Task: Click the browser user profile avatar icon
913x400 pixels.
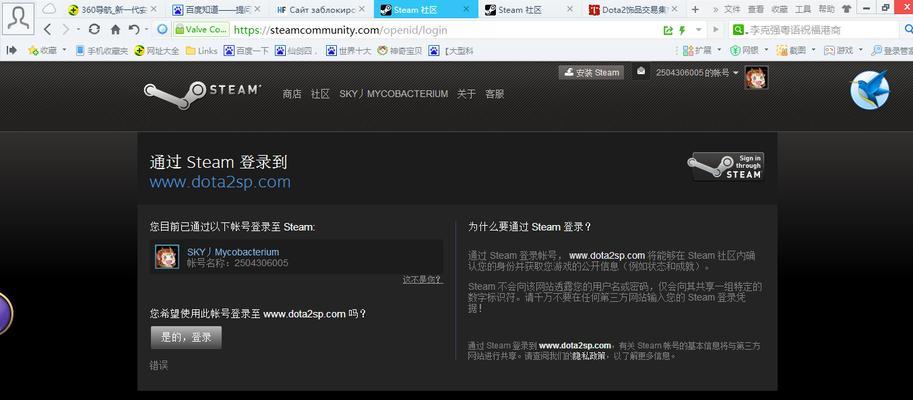Action: pos(19,17)
